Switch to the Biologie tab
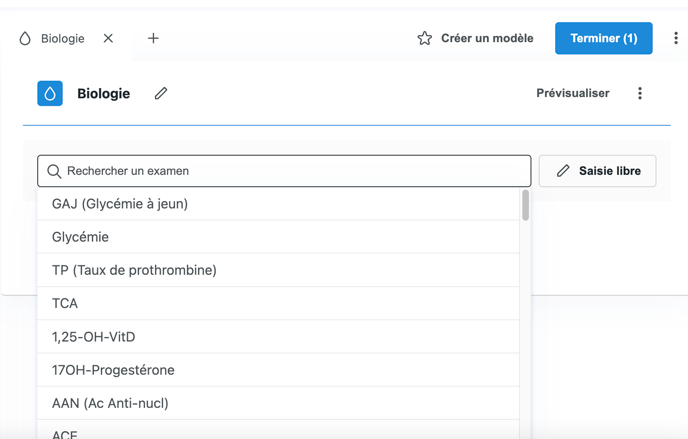The image size is (688, 439). (62, 38)
